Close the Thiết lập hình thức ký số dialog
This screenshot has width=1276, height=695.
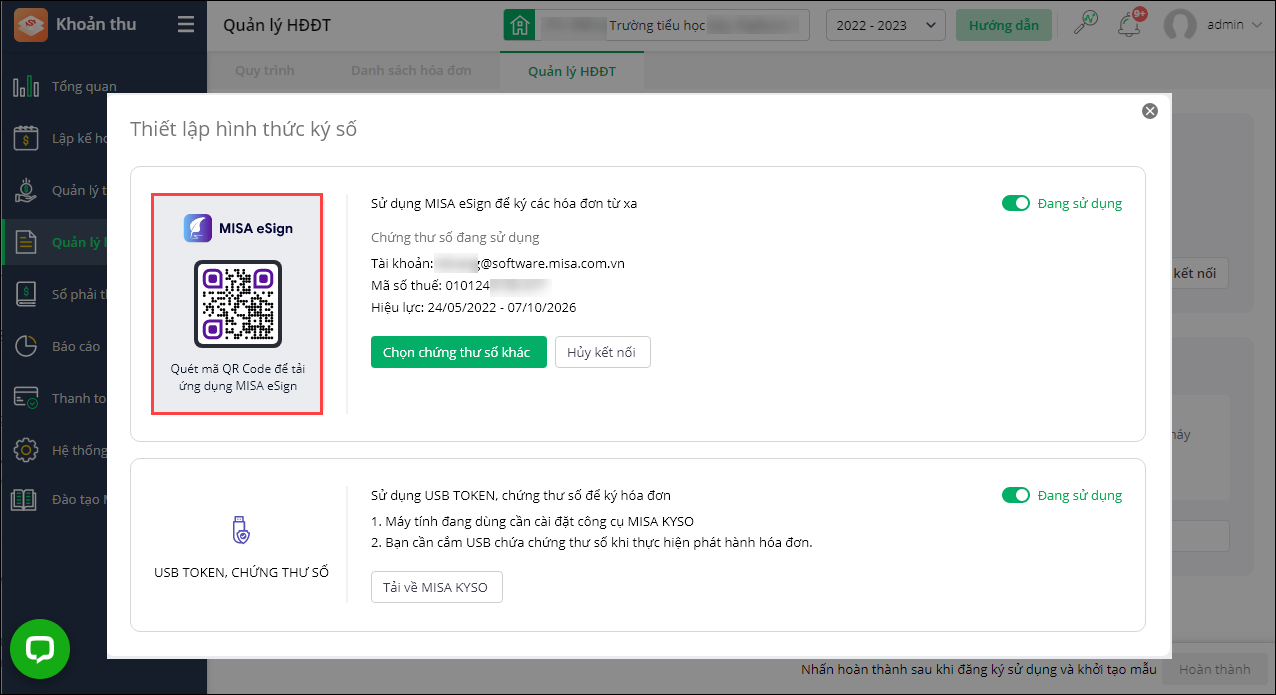tap(1150, 111)
